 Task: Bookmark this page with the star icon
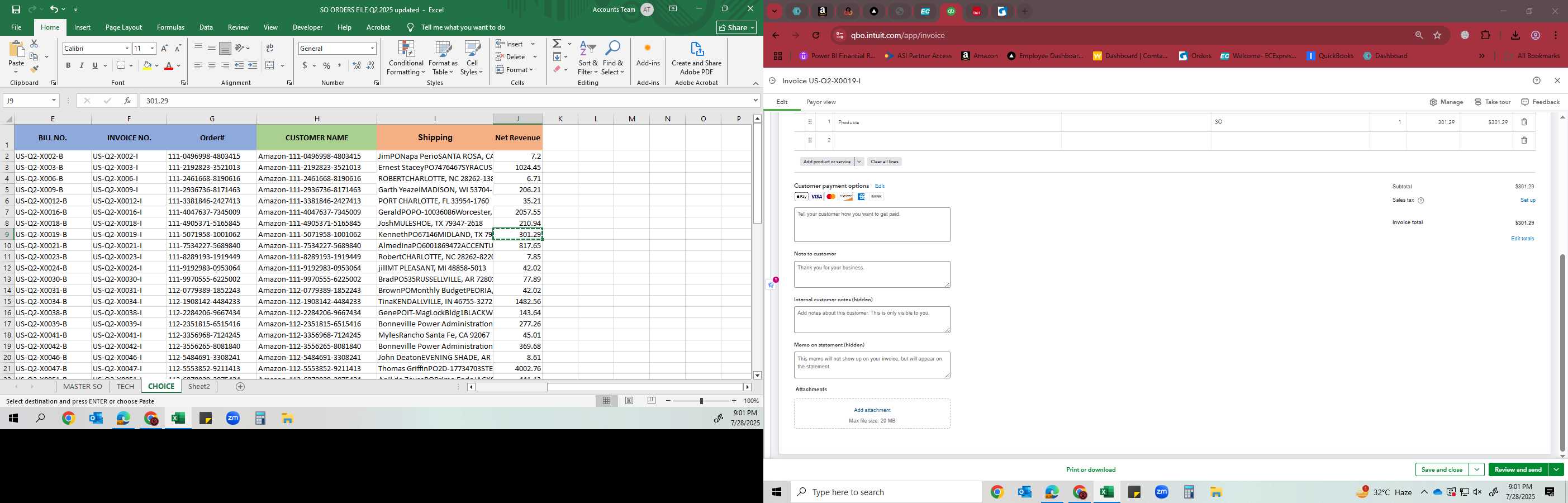tap(1438, 35)
